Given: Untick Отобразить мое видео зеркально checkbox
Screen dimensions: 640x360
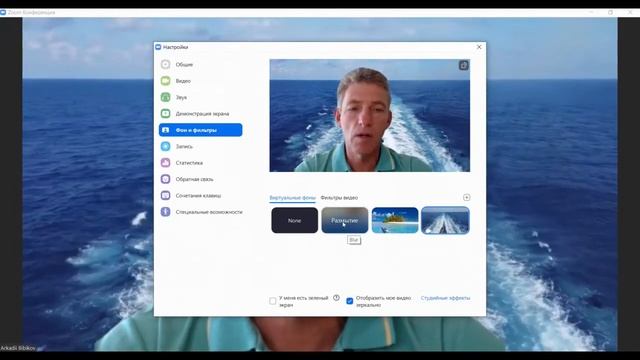Looking at the screenshot, I should [x=349, y=301].
